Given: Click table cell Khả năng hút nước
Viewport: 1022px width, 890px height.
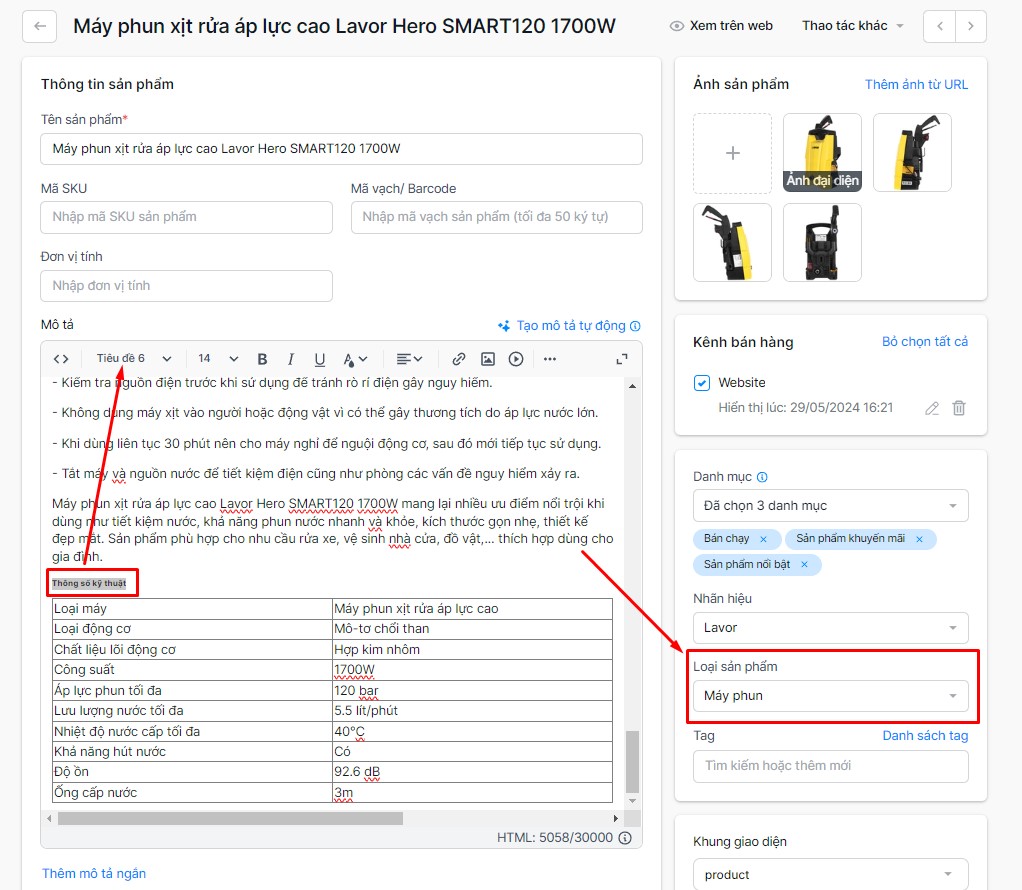Looking at the screenshot, I should 192,752.
